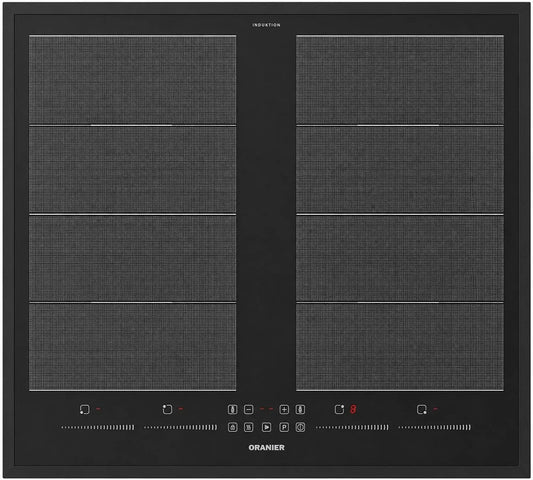The image size is (533, 480).
Task: Select the front-left cooking zone icon
Action: [85, 409]
